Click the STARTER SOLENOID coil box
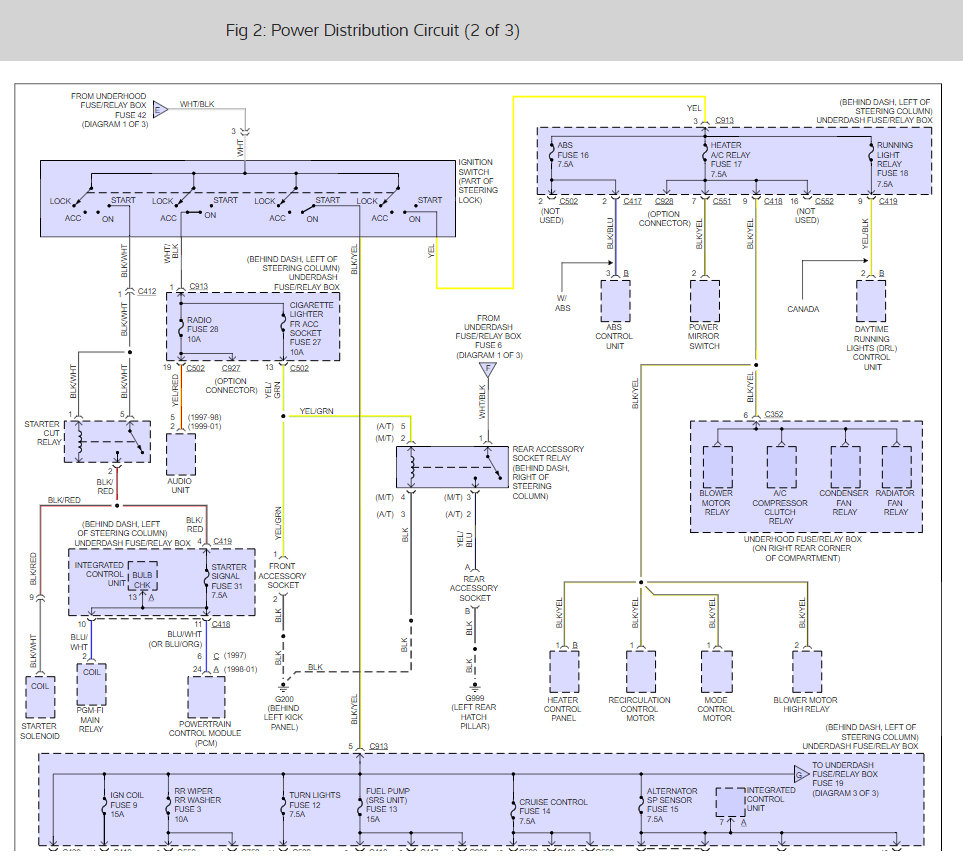The image size is (963, 858). pyautogui.click(x=40, y=696)
